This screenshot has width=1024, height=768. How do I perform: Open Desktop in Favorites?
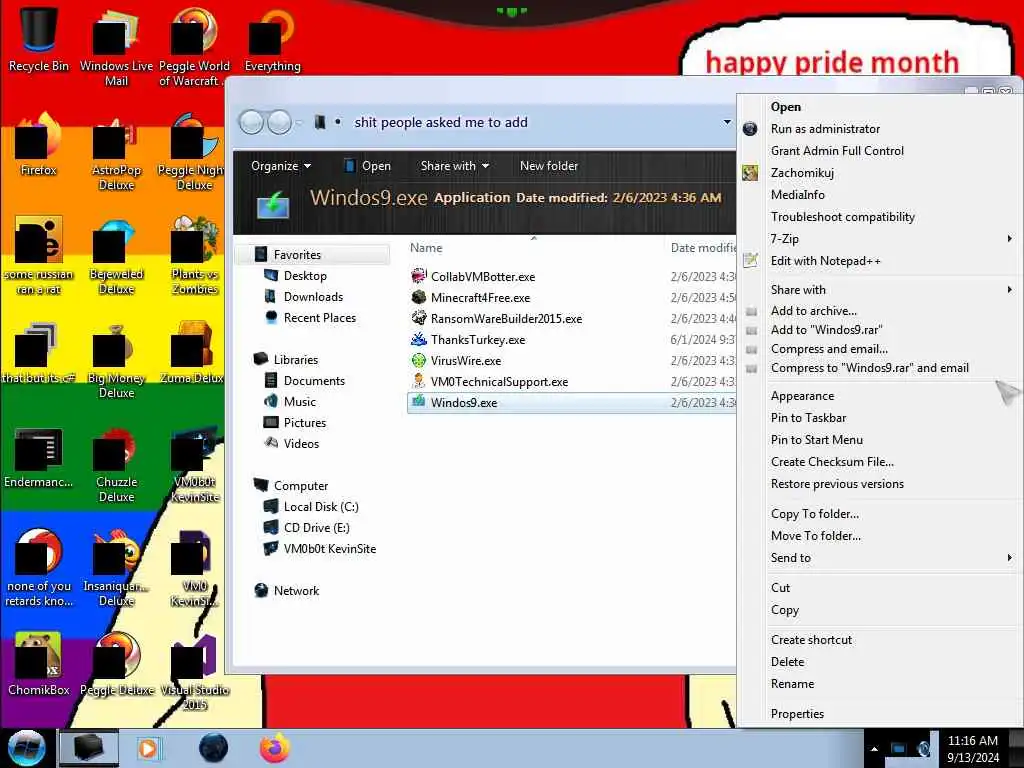tap(305, 276)
